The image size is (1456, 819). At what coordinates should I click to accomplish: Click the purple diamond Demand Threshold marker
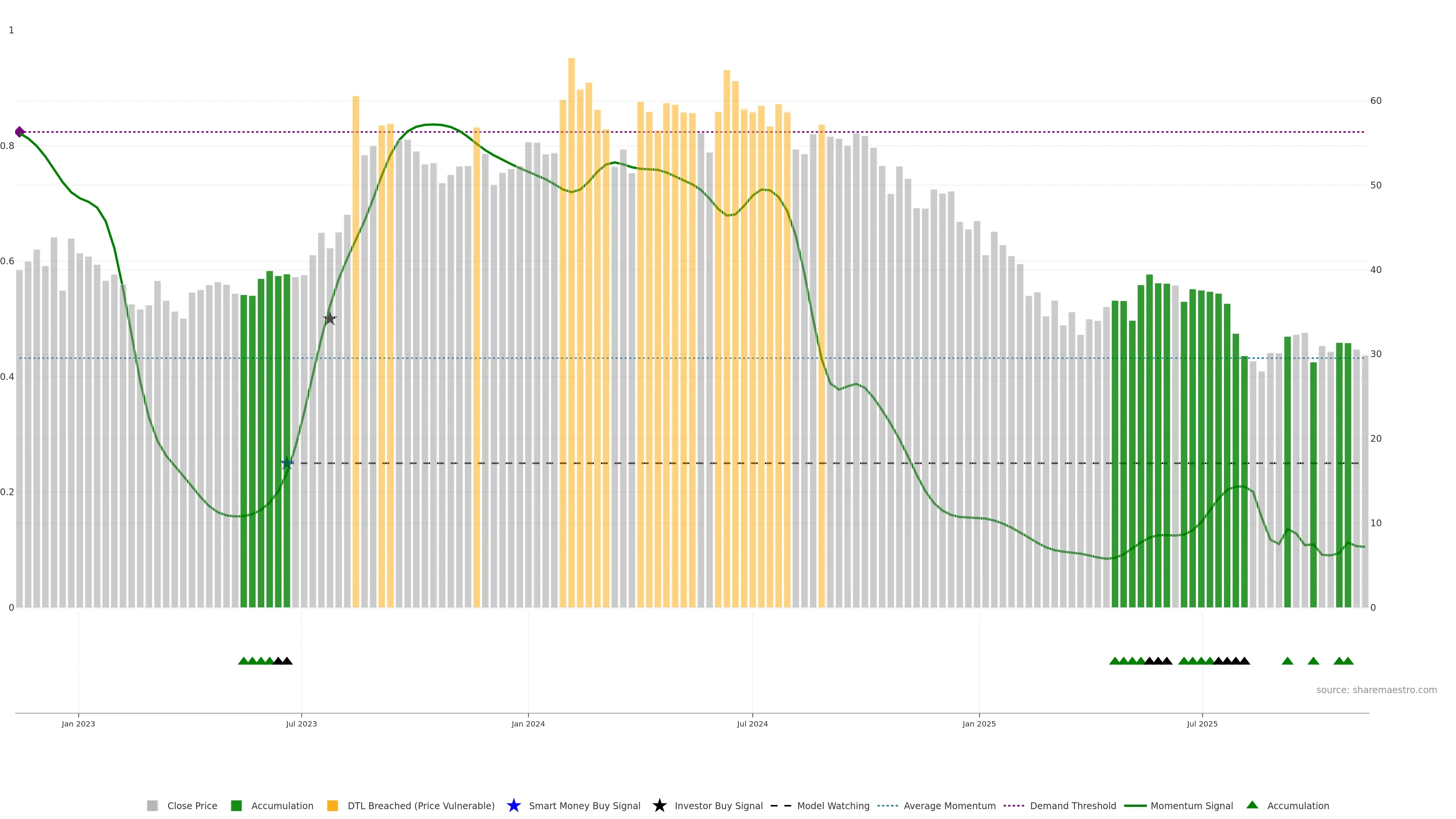tap(20, 132)
